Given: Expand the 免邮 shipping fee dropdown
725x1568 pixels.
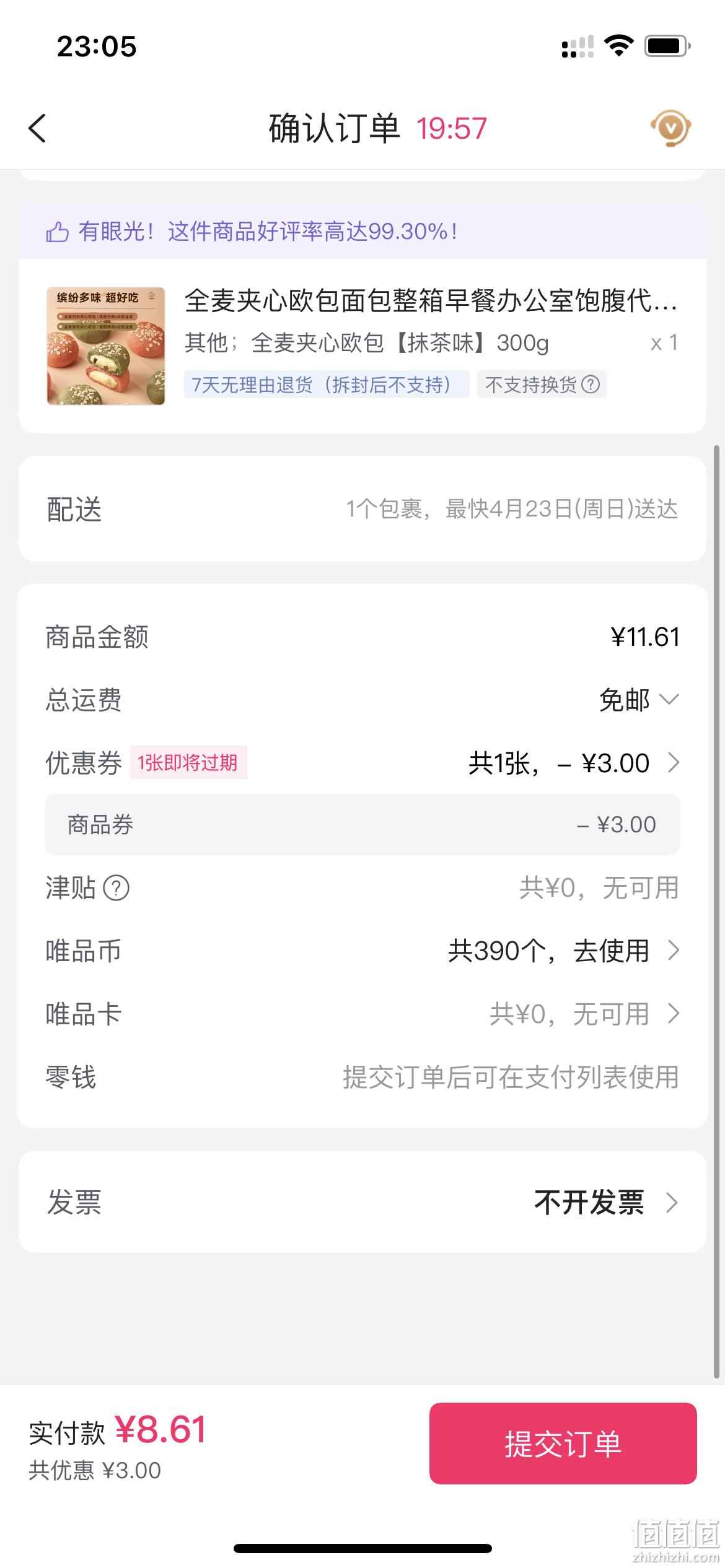Looking at the screenshot, I should tap(669, 699).
